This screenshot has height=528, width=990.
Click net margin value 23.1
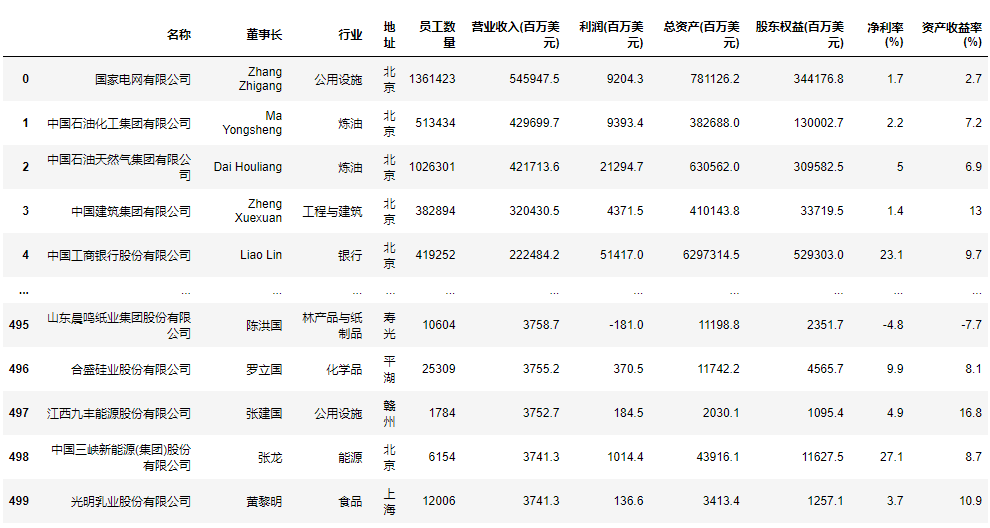point(891,255)
